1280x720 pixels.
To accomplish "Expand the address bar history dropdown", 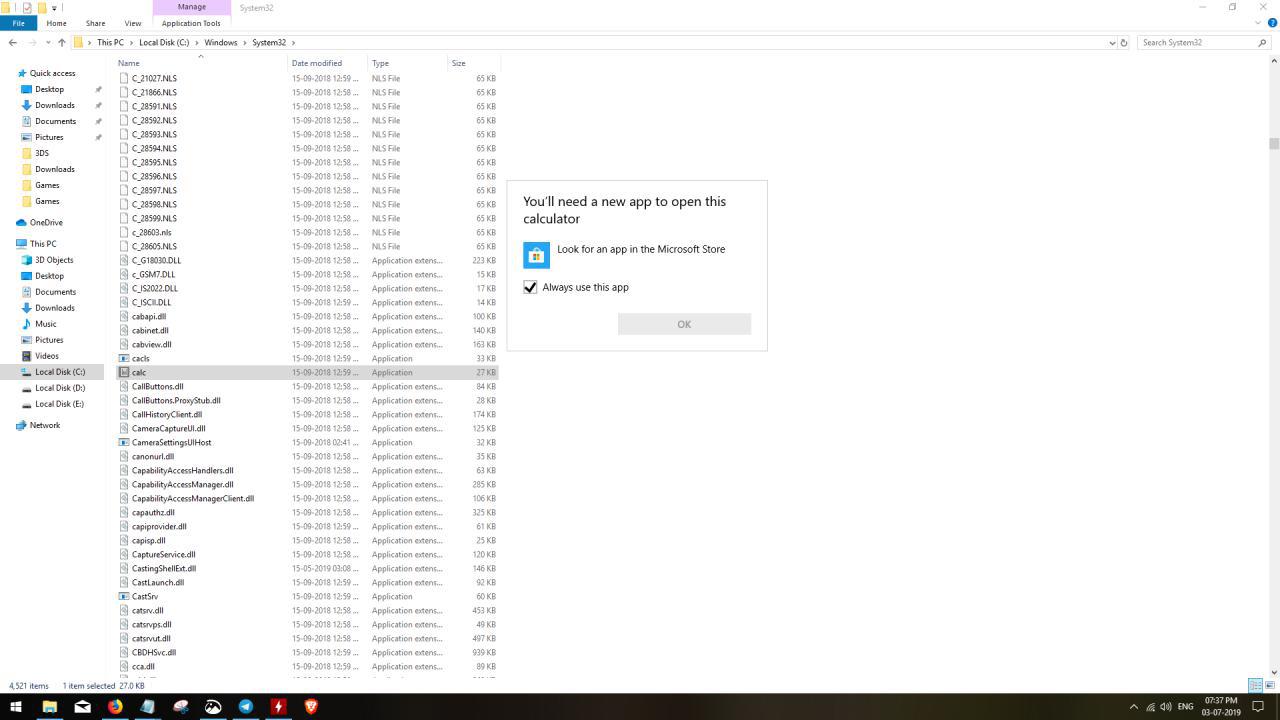I will [1112, 42].
